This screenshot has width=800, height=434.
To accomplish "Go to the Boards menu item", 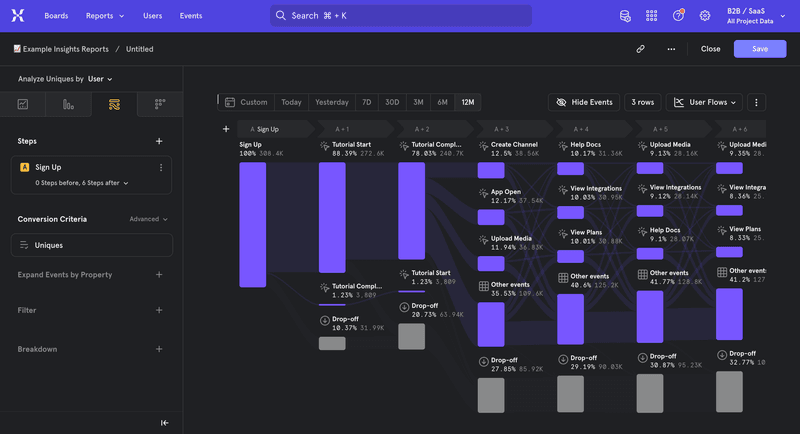I will pyautogui.click(x=57, y=16).
